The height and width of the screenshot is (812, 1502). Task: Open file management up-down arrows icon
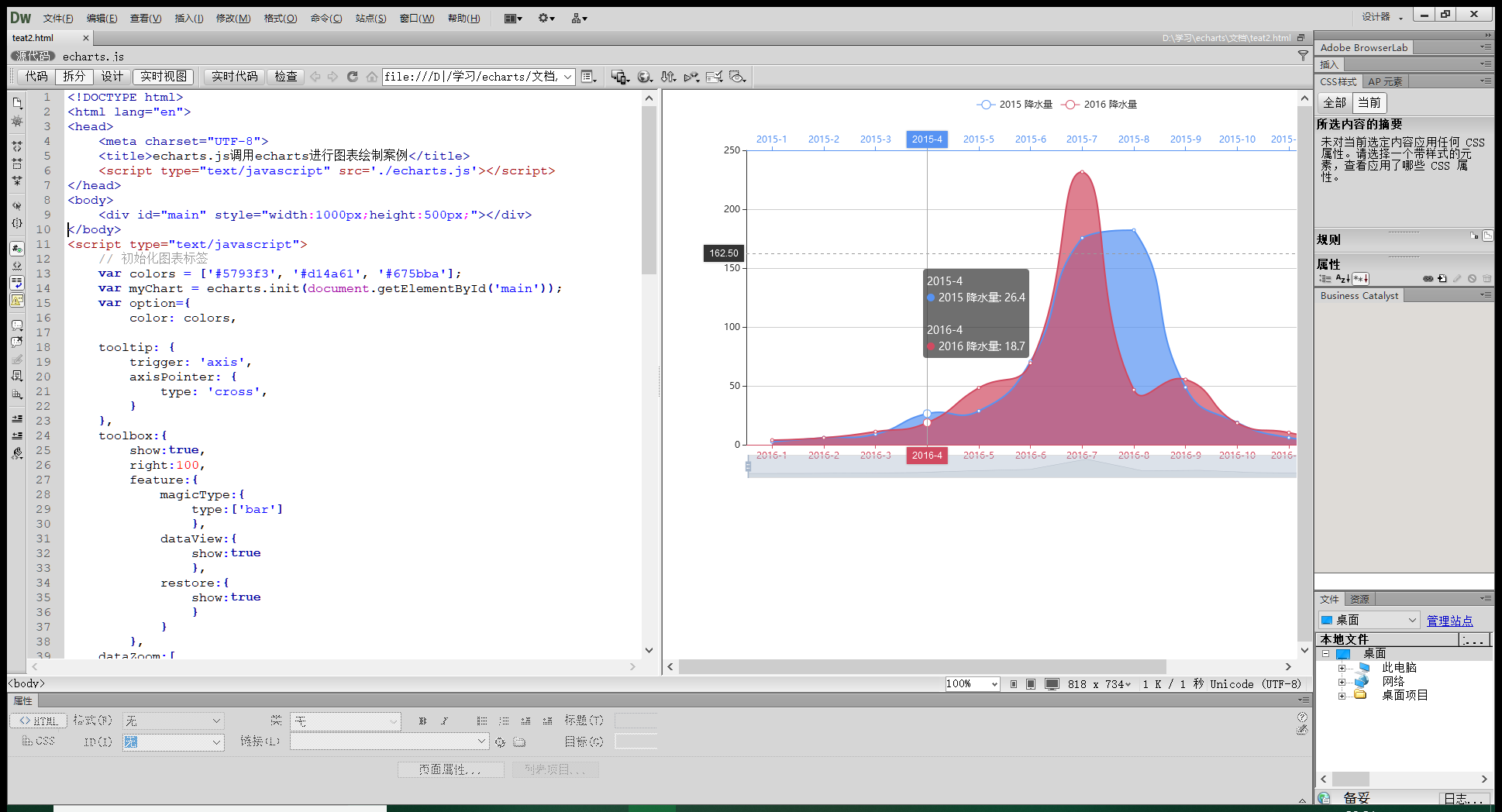669,76
